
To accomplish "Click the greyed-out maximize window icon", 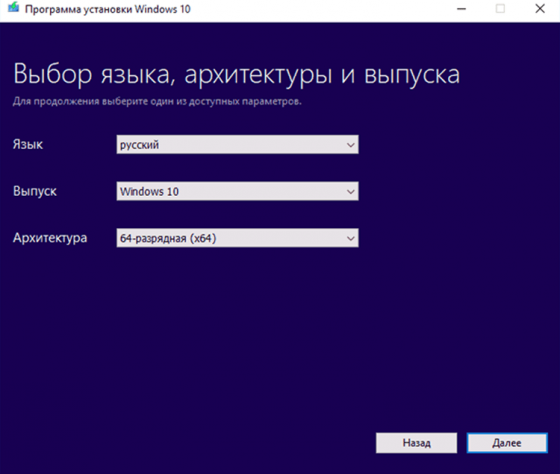I will coord(500,9).
